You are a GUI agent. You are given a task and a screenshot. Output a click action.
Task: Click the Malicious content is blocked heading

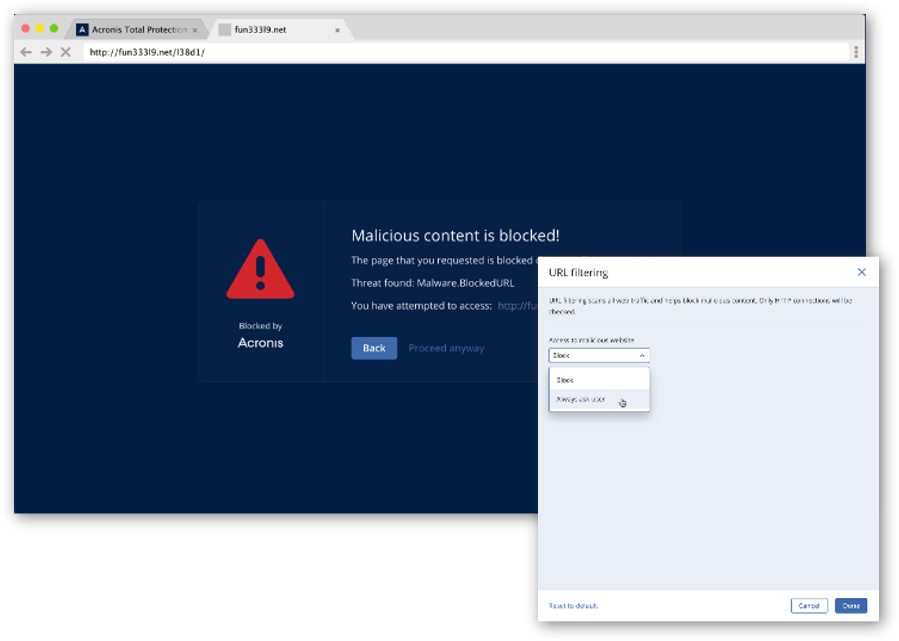(455, 236)
